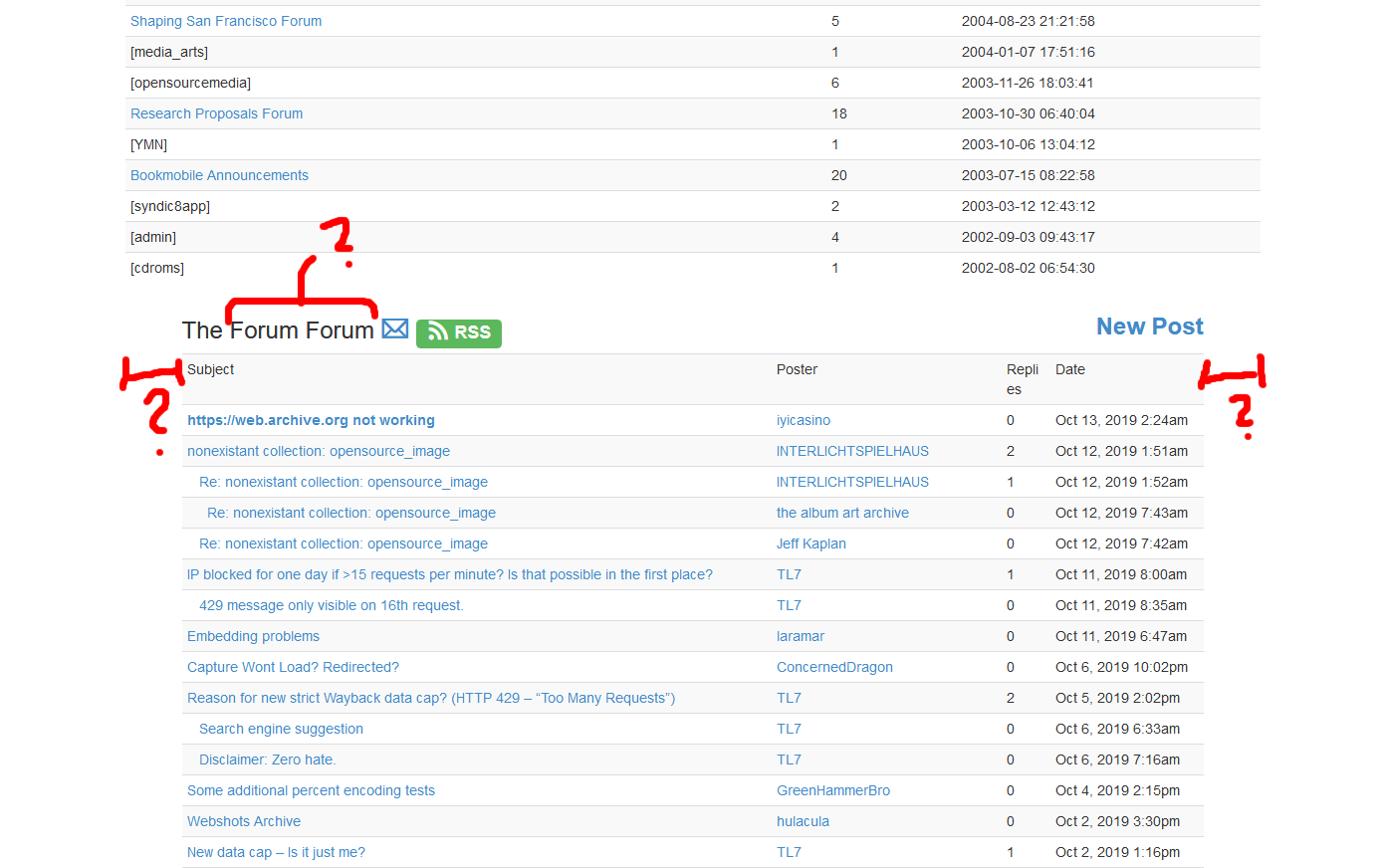Open 'Embedding problems' thread

click(x=253, y=636)
